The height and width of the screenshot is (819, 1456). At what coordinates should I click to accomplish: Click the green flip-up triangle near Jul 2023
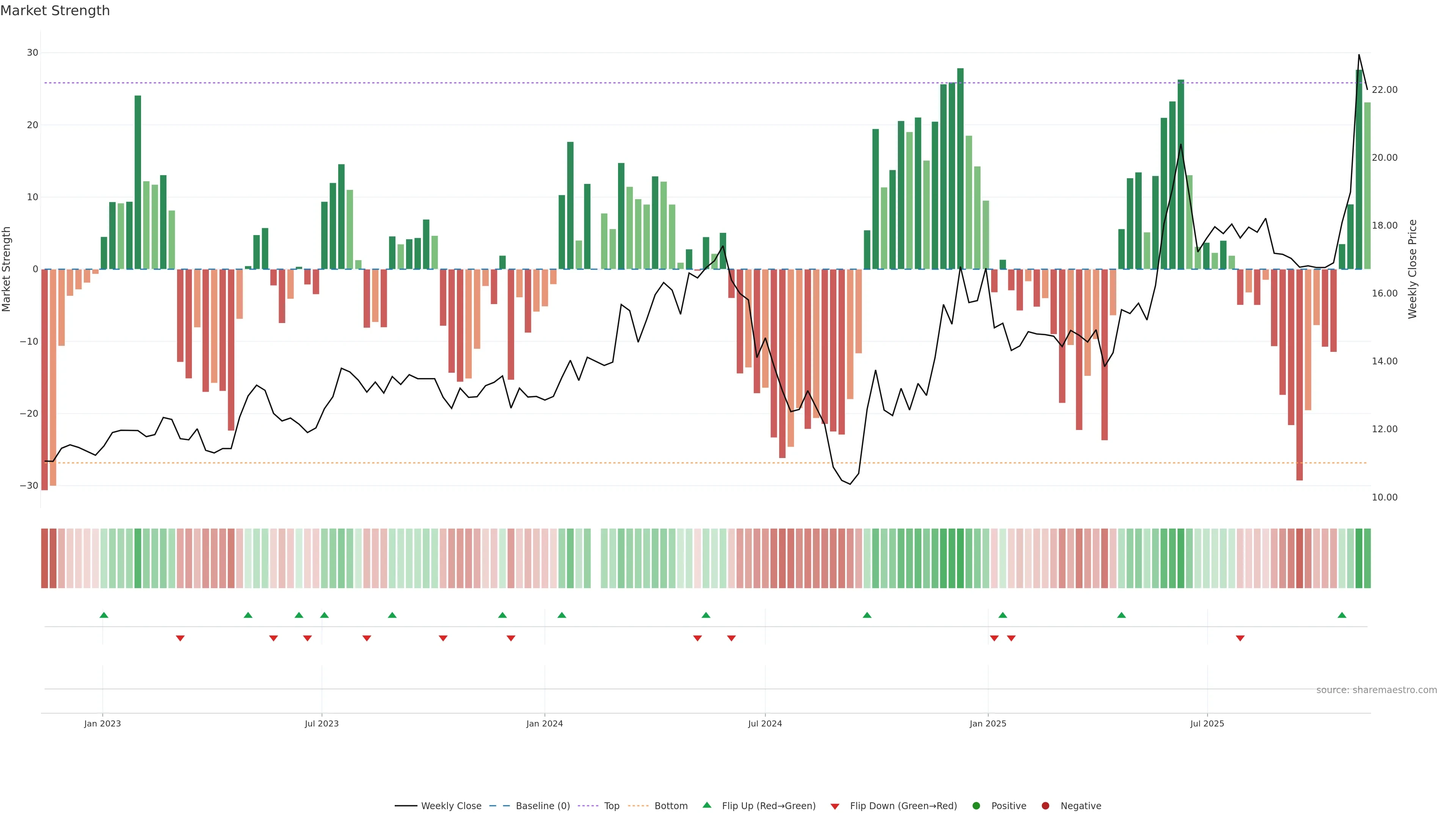(324, 615)
